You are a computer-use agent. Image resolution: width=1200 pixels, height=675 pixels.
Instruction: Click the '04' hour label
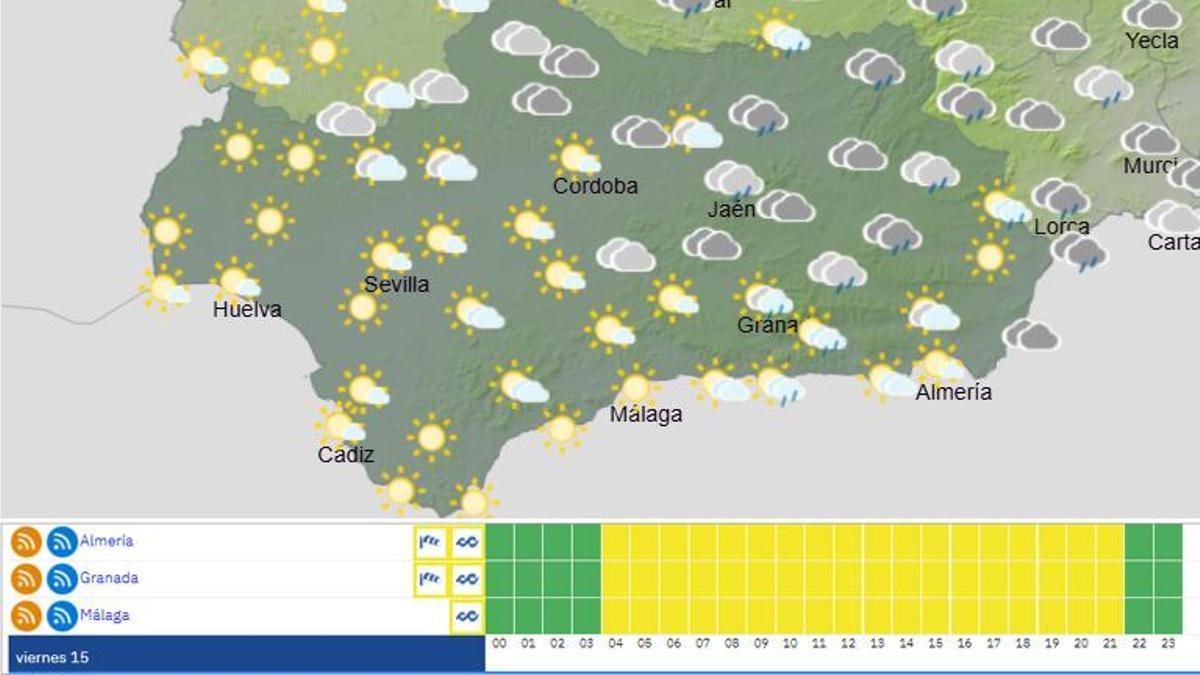616,644
